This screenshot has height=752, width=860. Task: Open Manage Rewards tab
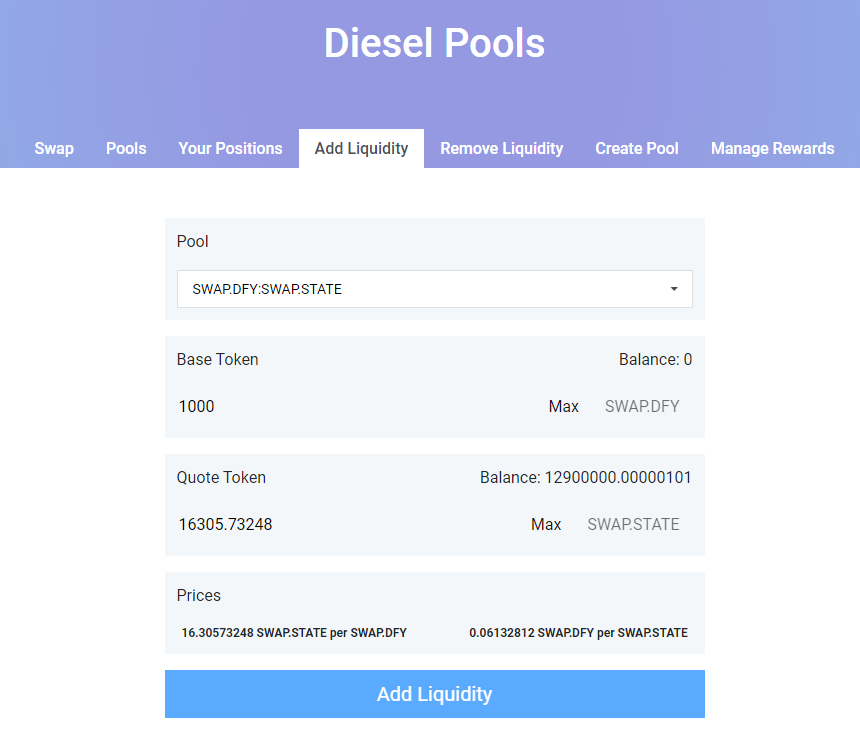(772, 148)
